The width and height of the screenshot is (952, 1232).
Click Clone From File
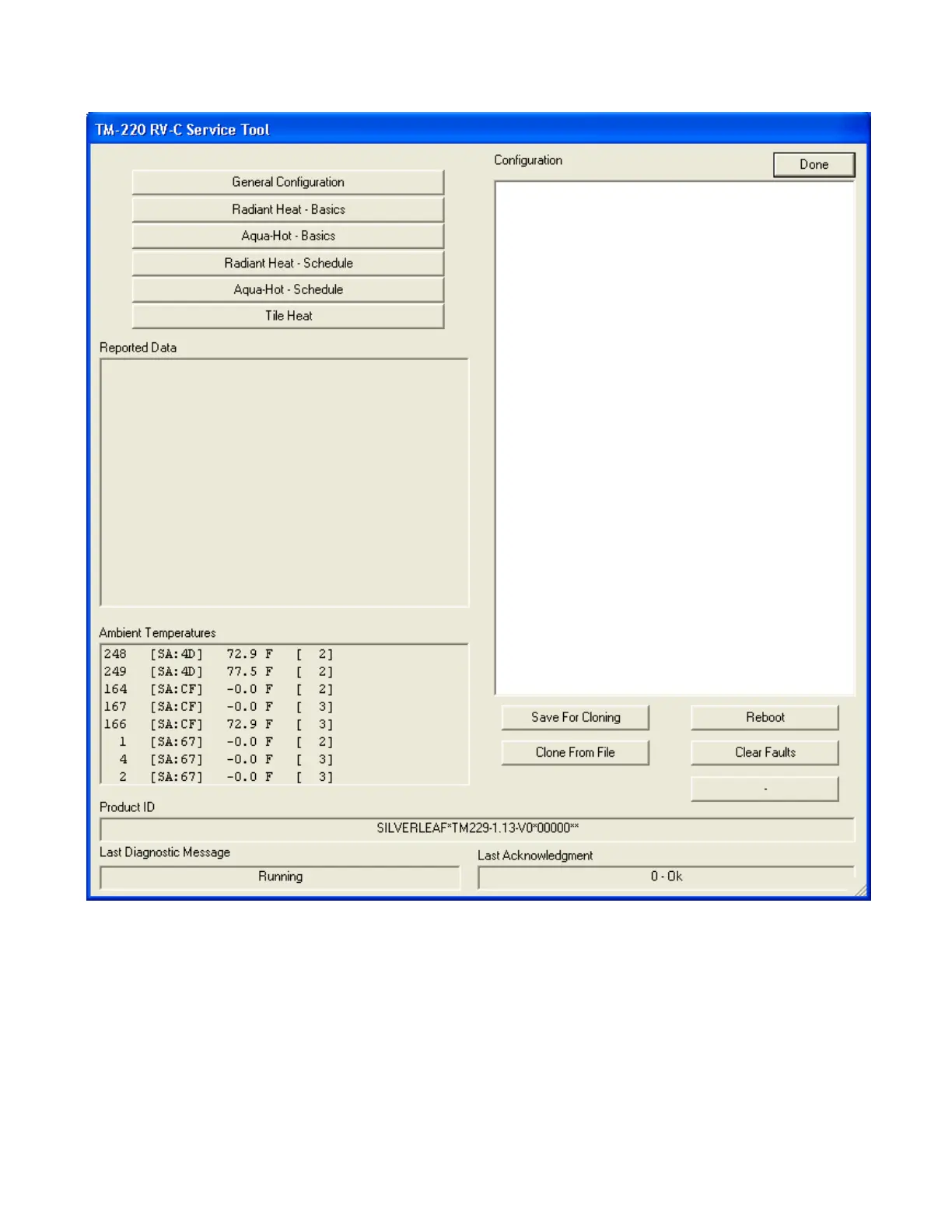[576, 752]
